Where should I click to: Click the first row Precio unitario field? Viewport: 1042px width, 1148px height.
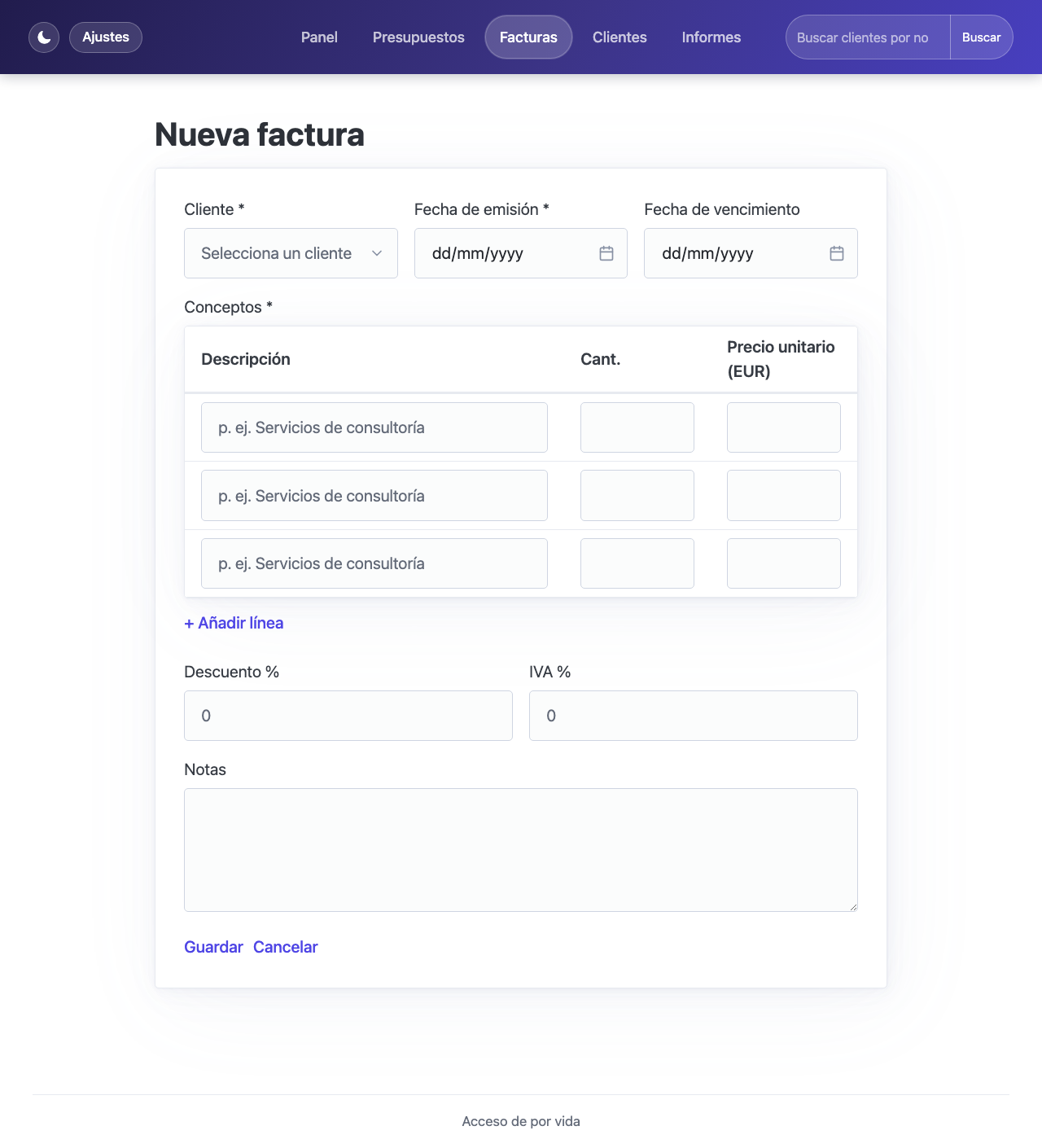pyautogui.click(x=784, y=427)
